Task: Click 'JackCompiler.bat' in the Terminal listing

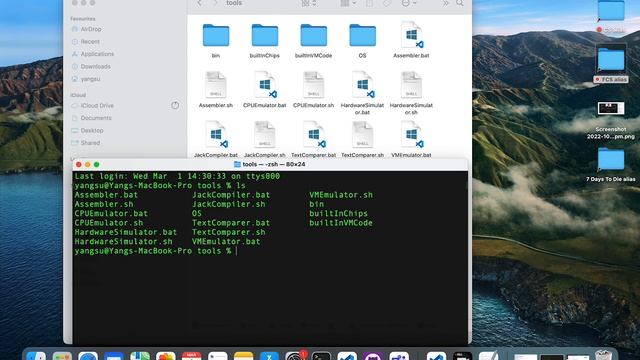Action: point(231,195)
